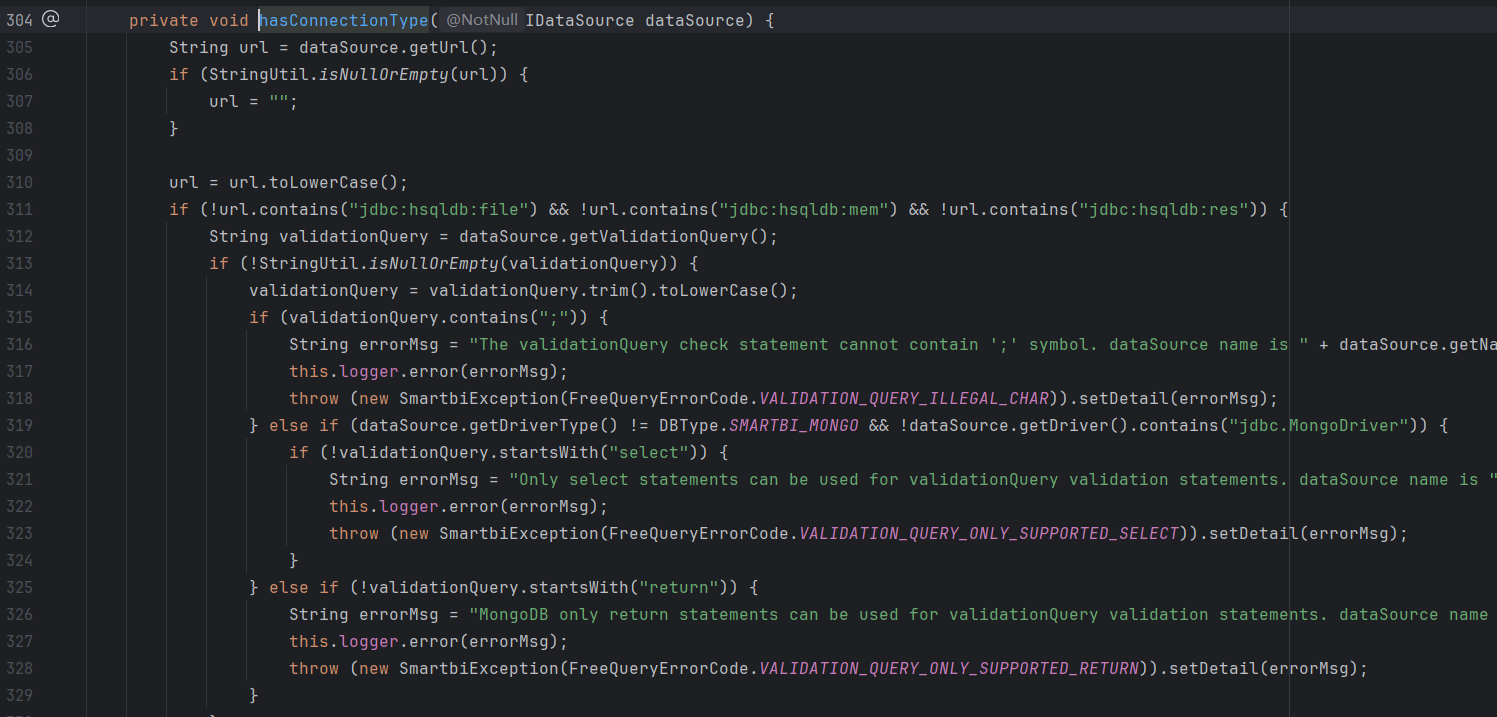Image resolution: width=1497 pixels, height=717 pixels.
Task: Click the VALIDATION_QUERY_ONLY_SUPPORTED_RETURN constant
Action: [x=949, y=668]
